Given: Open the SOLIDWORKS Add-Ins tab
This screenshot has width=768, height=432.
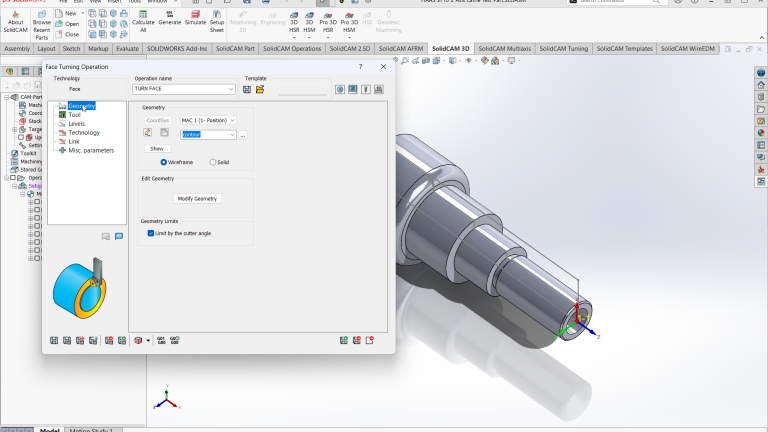Looking at the screenshot, I should pos(177,48).
